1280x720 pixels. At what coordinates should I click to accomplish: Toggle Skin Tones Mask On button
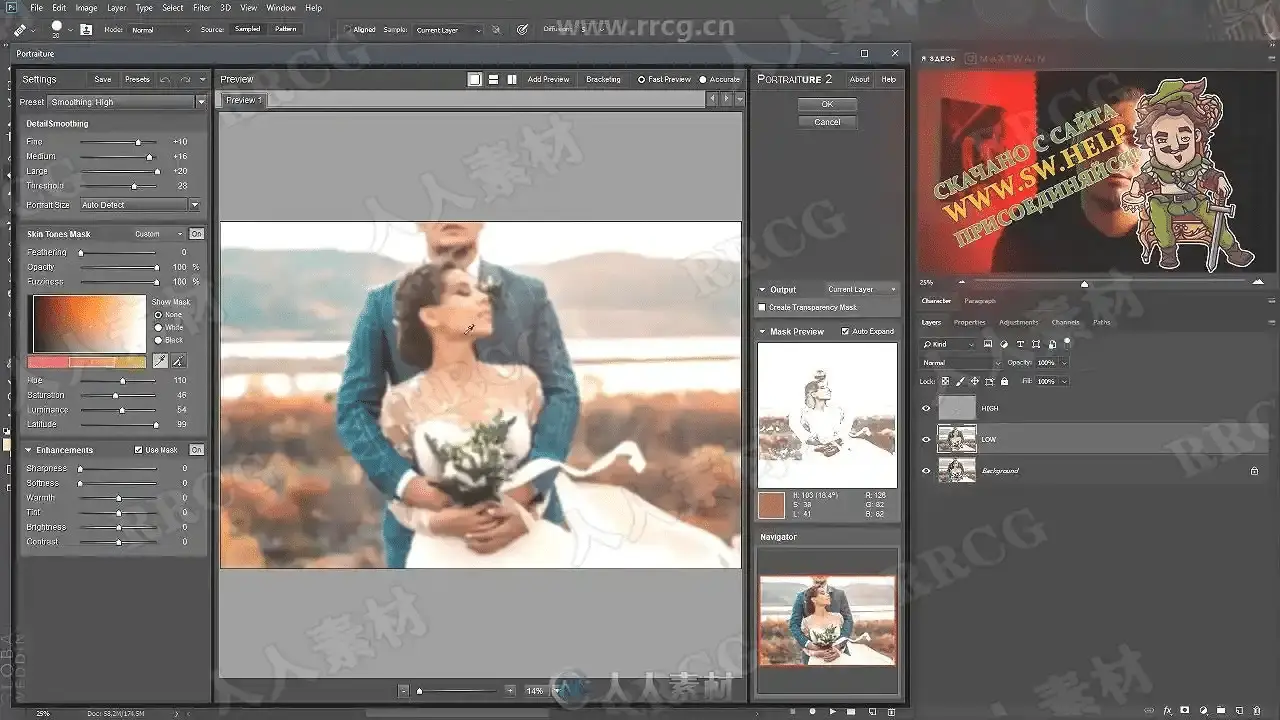tap(197, 234)
